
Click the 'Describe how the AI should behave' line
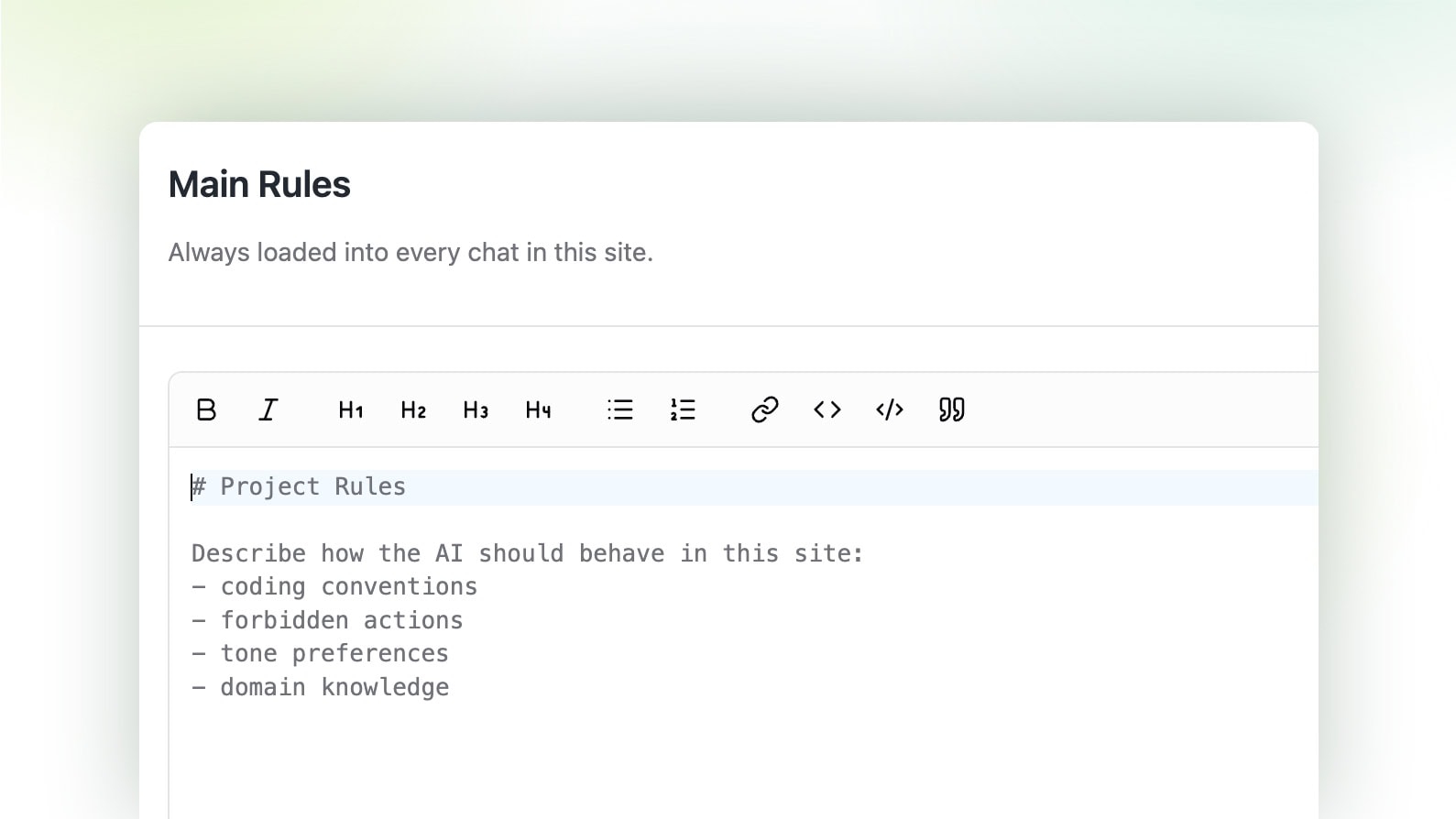click(x=528, y=553)
